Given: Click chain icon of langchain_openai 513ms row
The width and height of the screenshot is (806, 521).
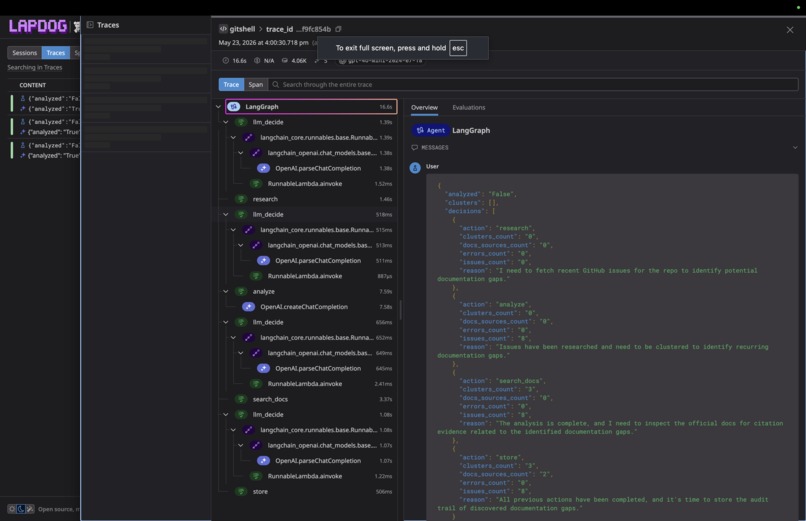Looking at the screenshot, I should click(x=256, y=245).
